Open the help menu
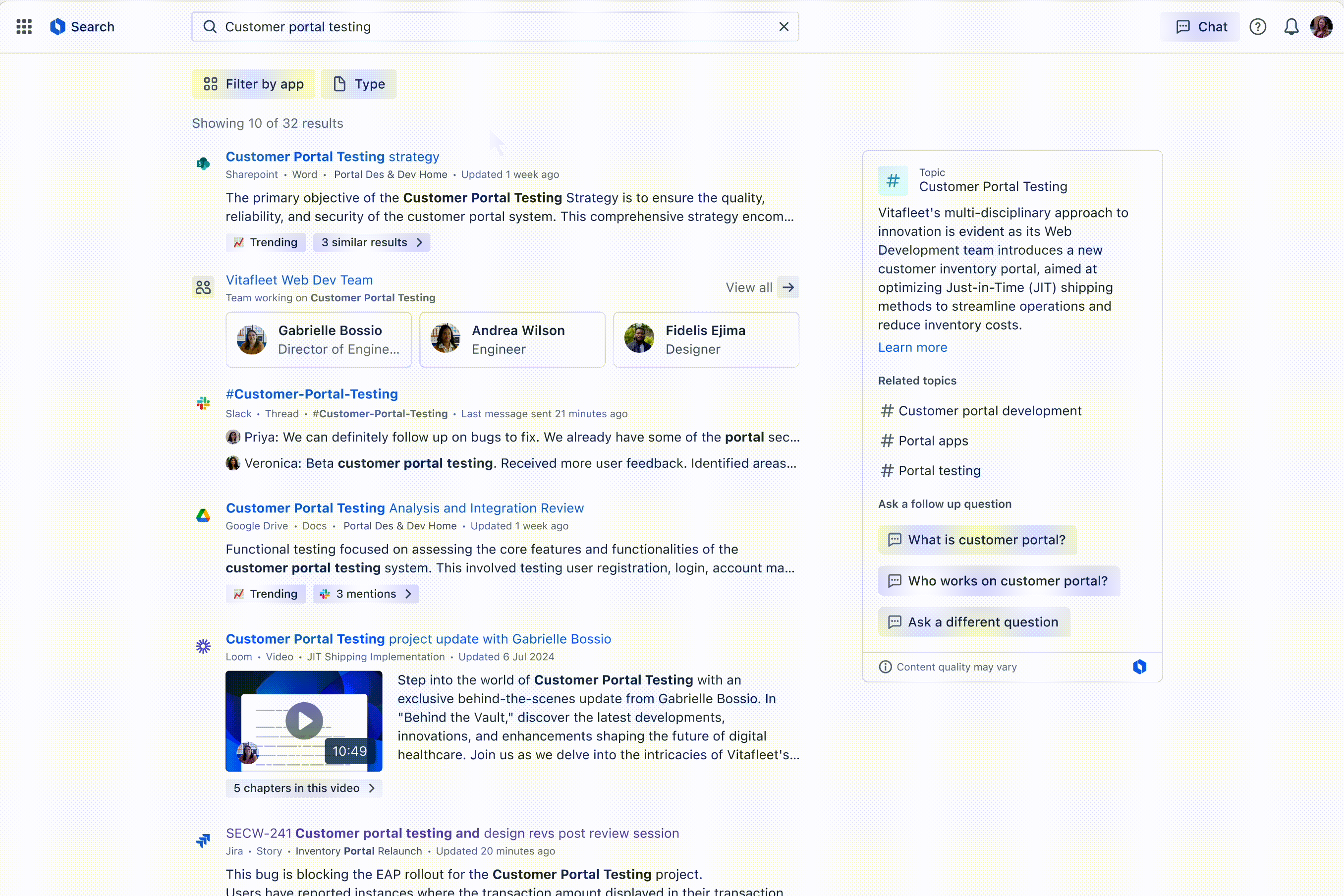 coord(1258,26)
